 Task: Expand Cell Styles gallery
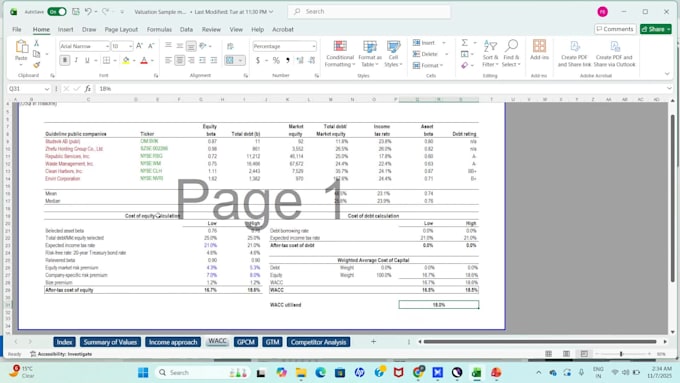pyautogui.click(x=393, y=54)
